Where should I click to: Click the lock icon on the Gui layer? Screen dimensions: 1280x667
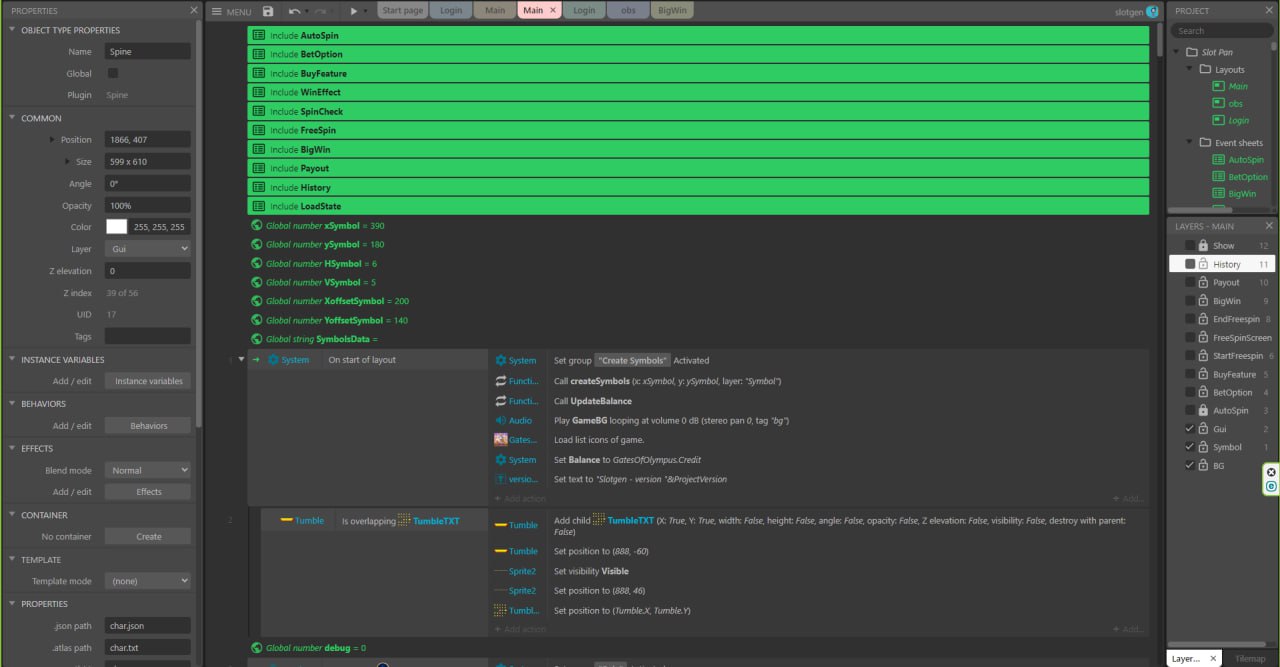[1204, 429]
